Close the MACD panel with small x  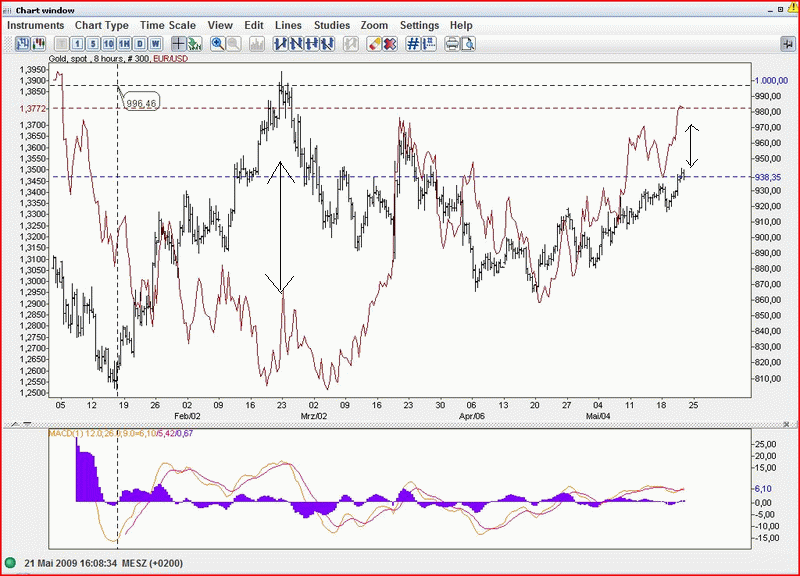786,424
